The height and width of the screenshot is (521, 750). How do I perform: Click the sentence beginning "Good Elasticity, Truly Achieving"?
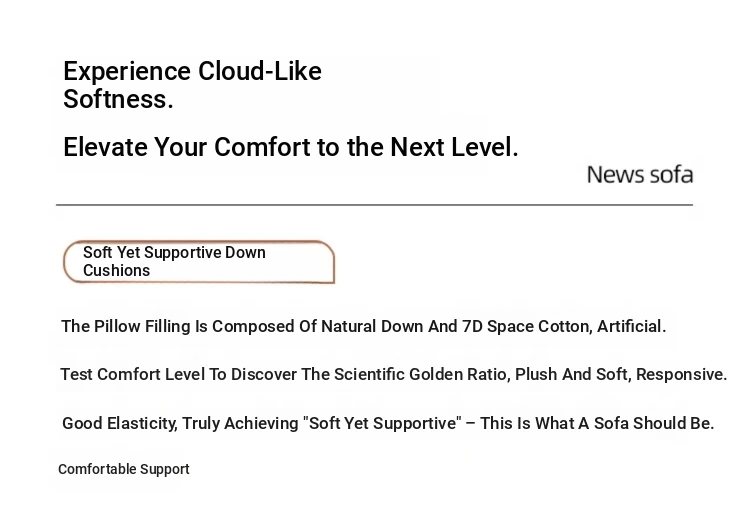tap(388, 423)
